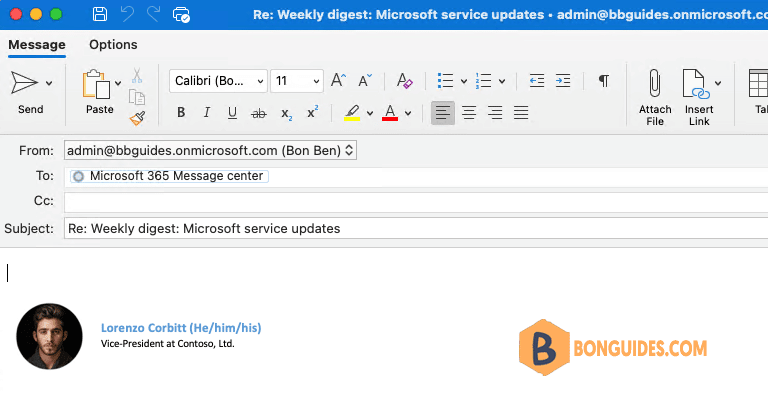Expand numbered list style options
The width and height of the screenshot is (768, 413).
[502, 81]
